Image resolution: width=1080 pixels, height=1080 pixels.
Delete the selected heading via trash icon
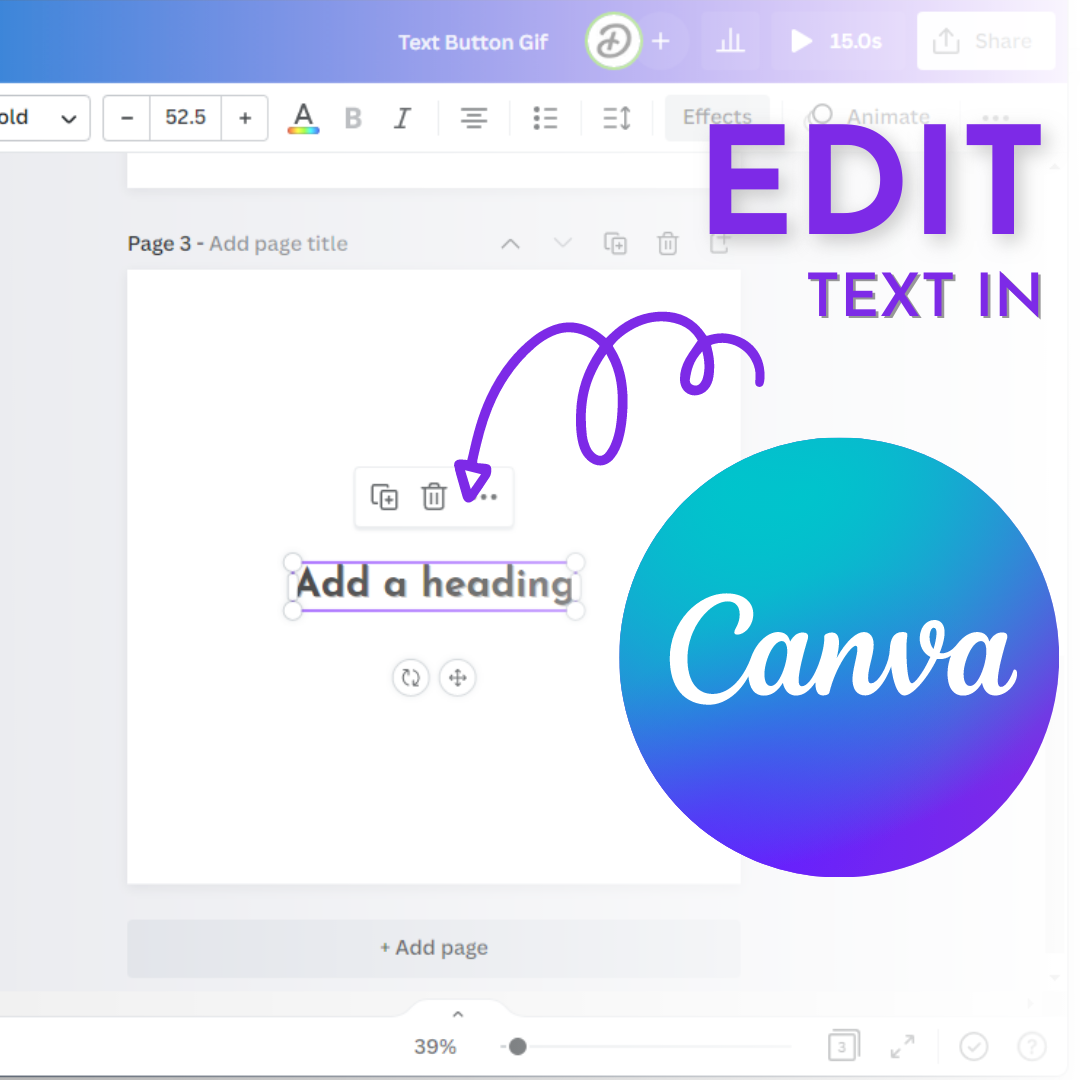coord(433,497)
